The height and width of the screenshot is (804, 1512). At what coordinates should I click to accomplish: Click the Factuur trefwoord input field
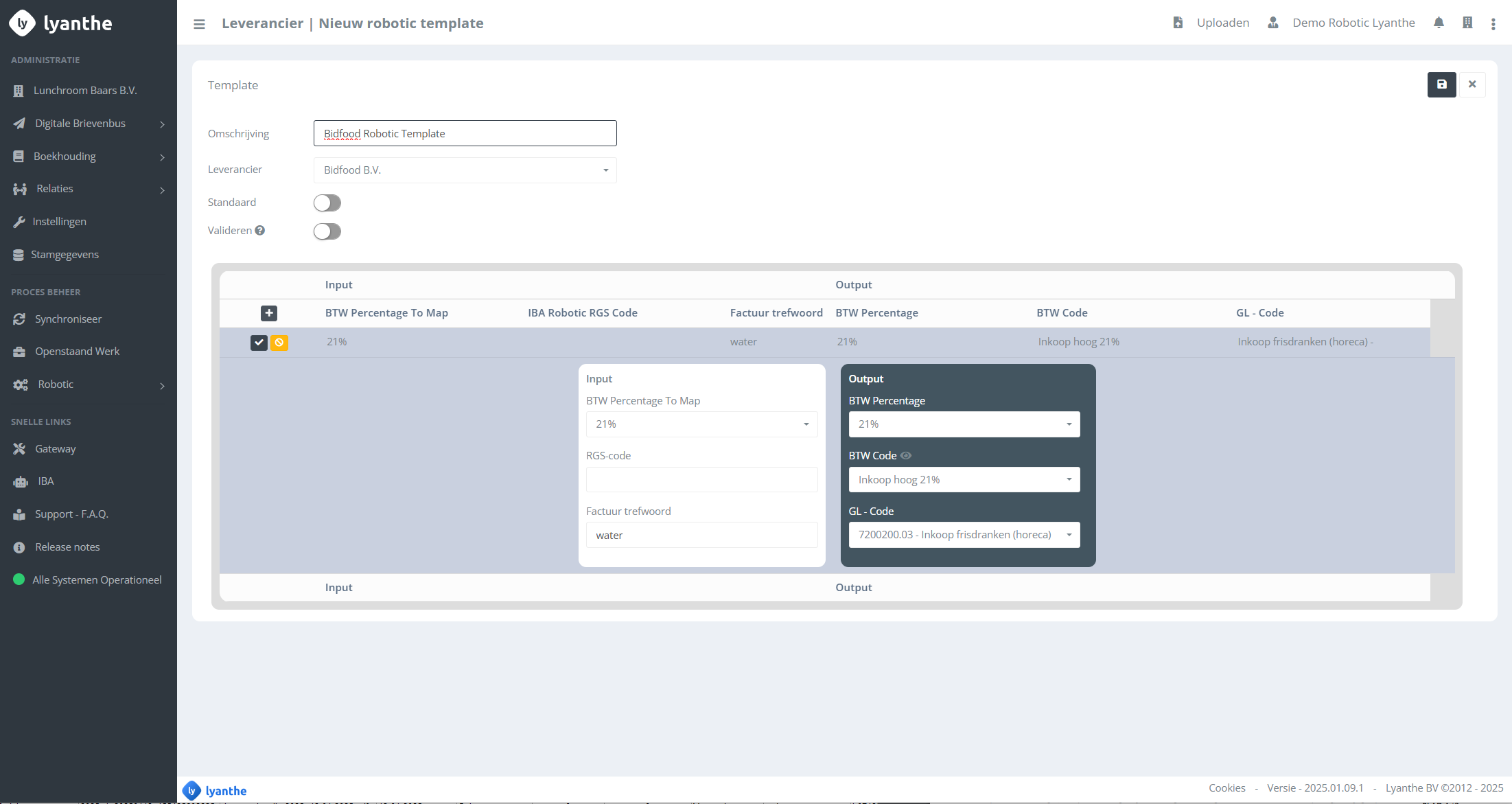click(x=701, y=536)
